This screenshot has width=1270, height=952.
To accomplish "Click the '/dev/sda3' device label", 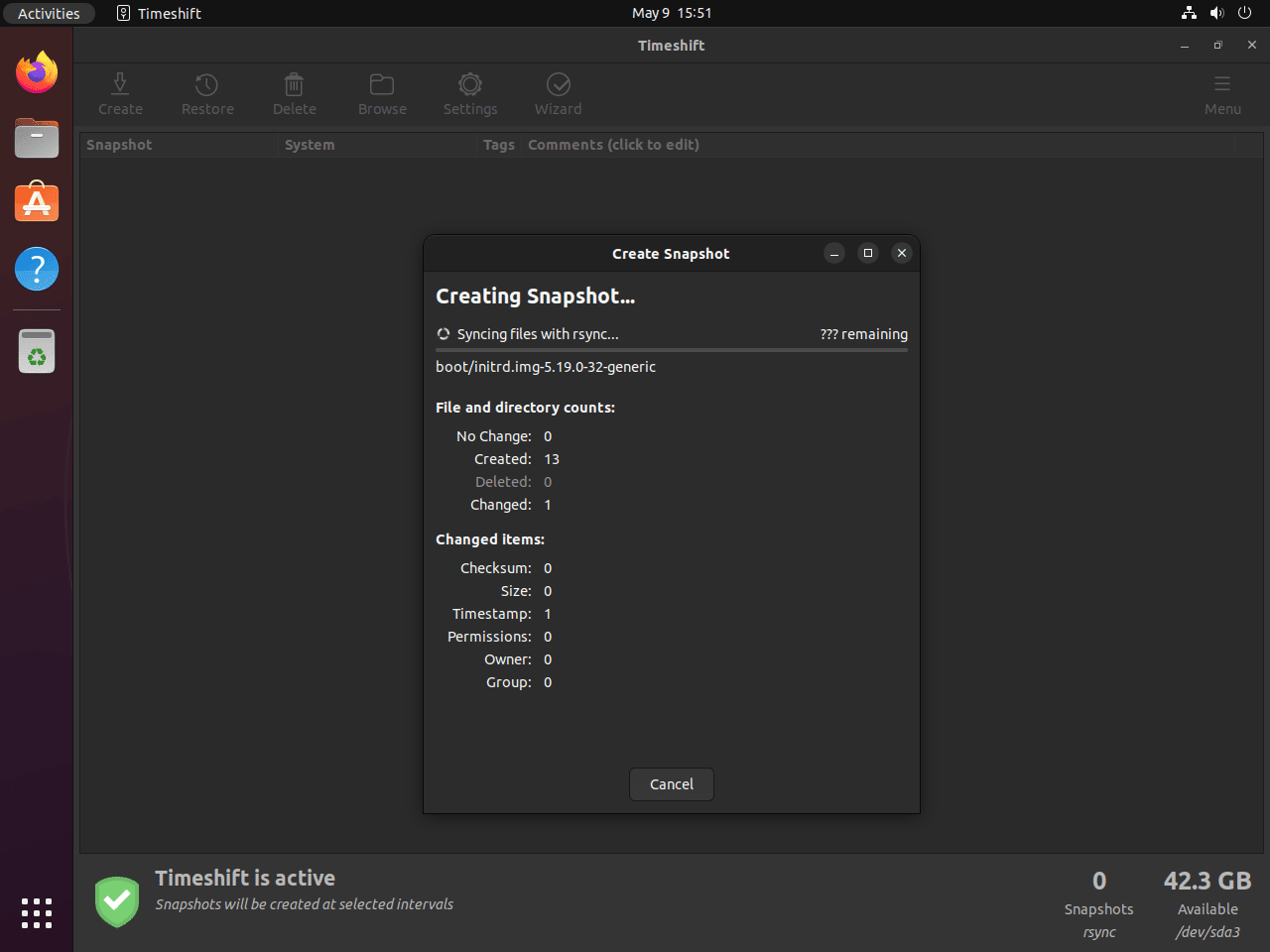I will (x=1207, y=932).
